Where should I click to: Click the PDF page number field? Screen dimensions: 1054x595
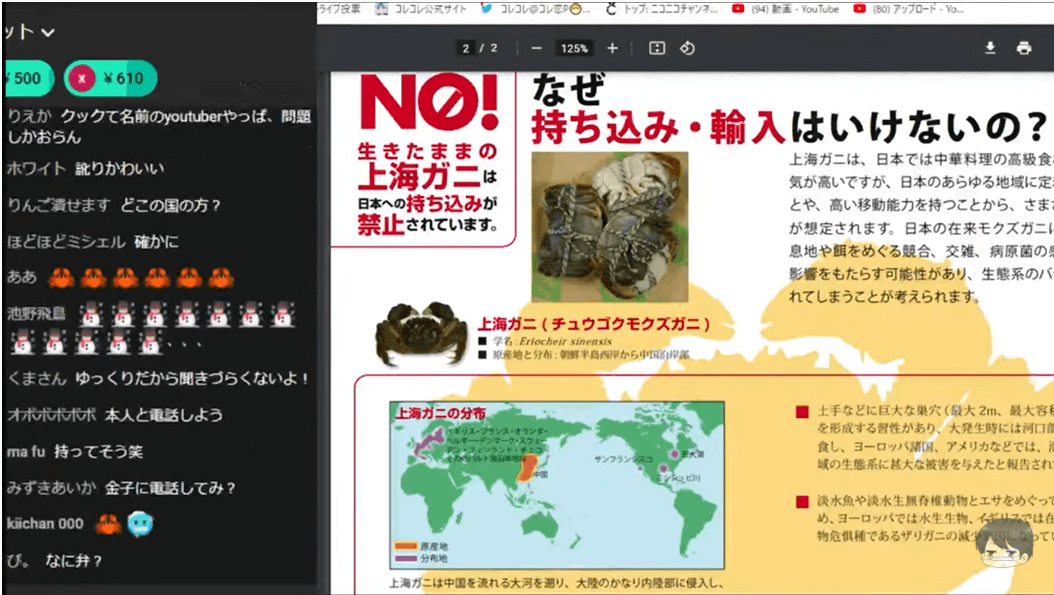(466, 48)
